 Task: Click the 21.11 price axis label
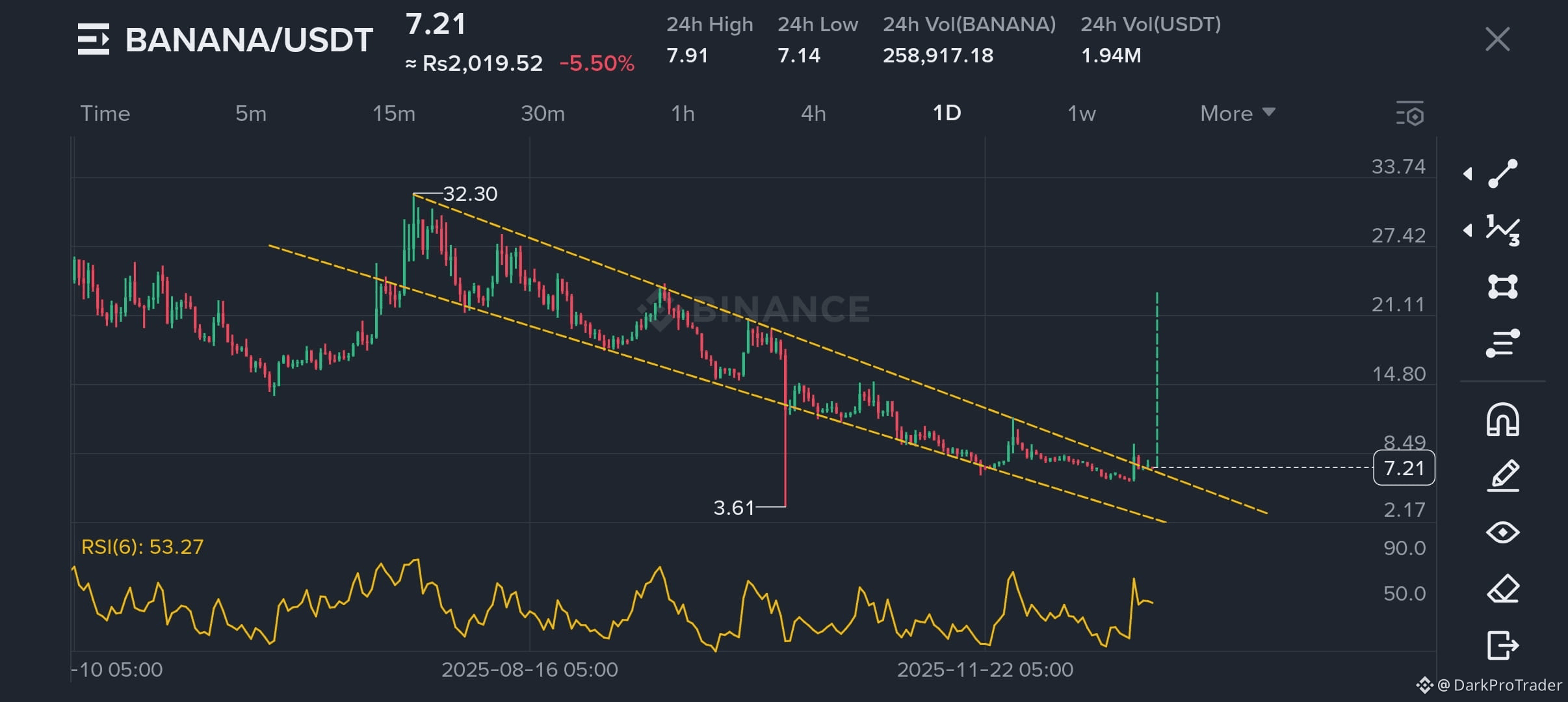[x=1398, y=304]
